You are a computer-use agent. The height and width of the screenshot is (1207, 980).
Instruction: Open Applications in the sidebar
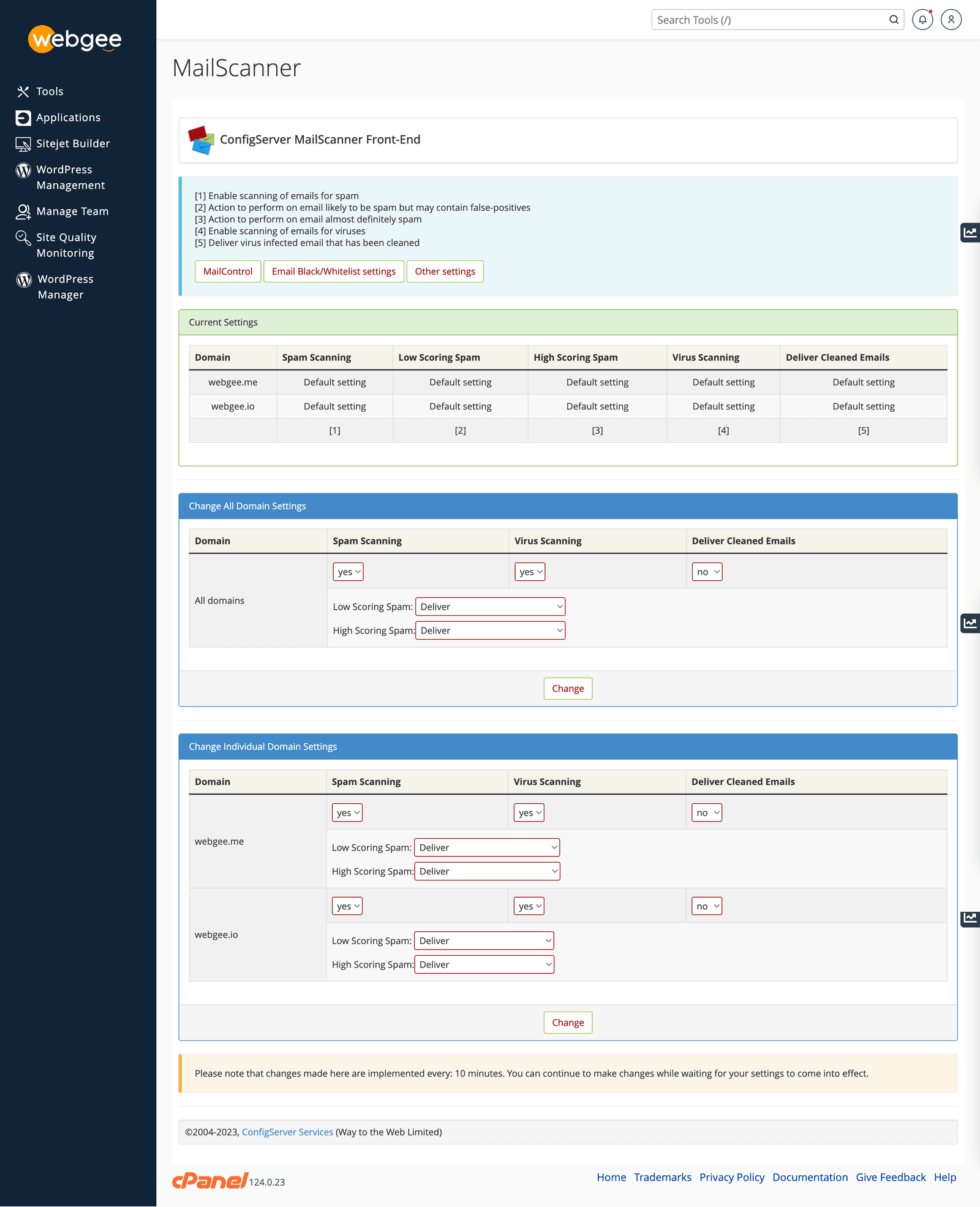59,118
